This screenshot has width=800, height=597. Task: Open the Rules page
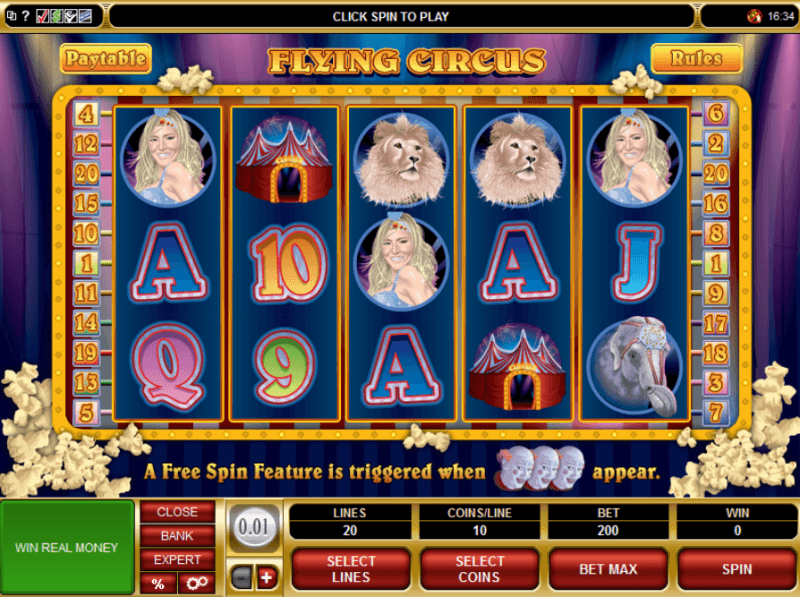696,59
